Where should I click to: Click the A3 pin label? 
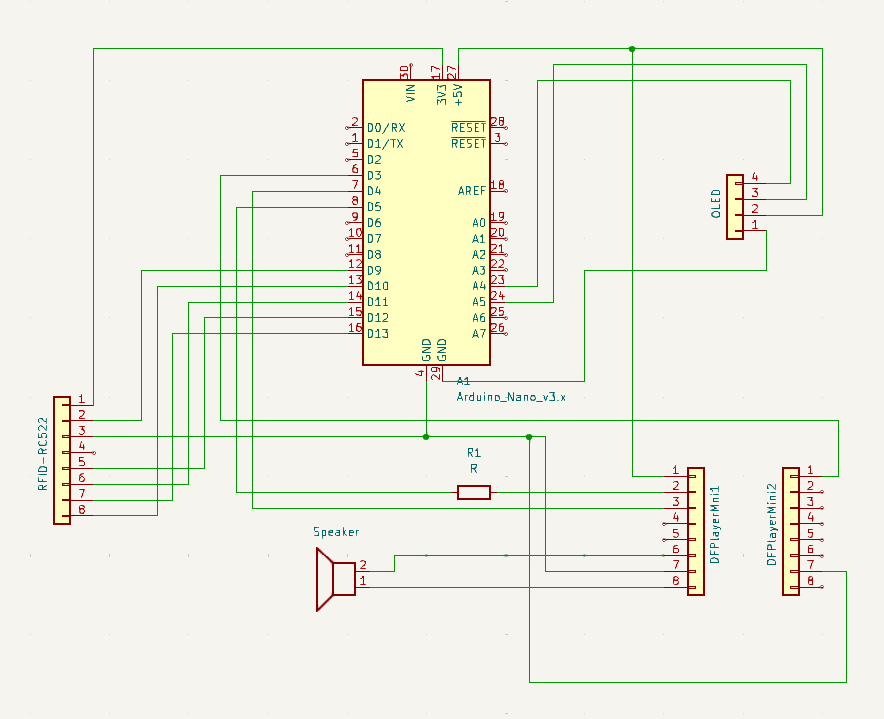479,270
